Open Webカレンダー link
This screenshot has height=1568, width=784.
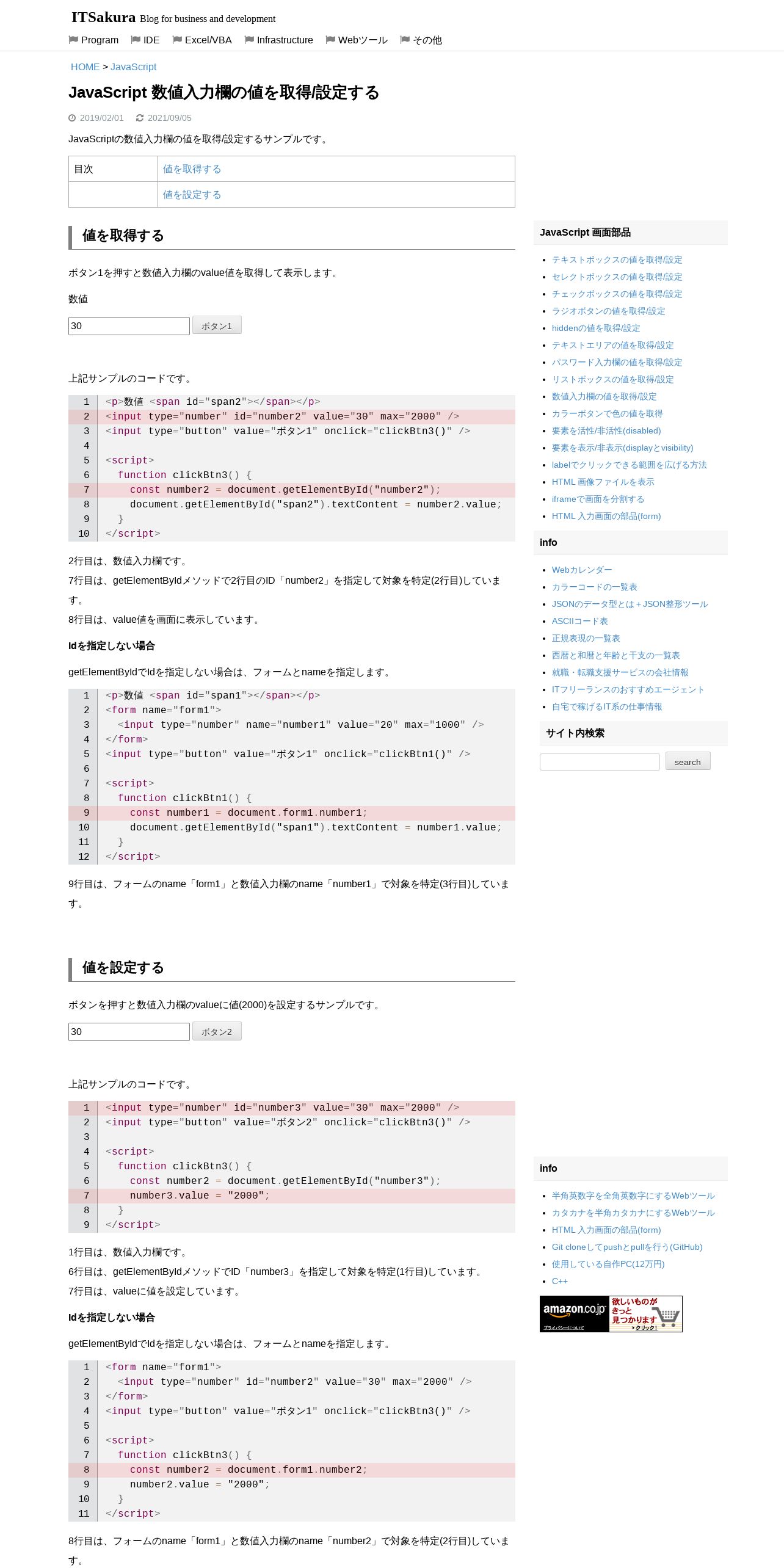[x=582, y=570]
